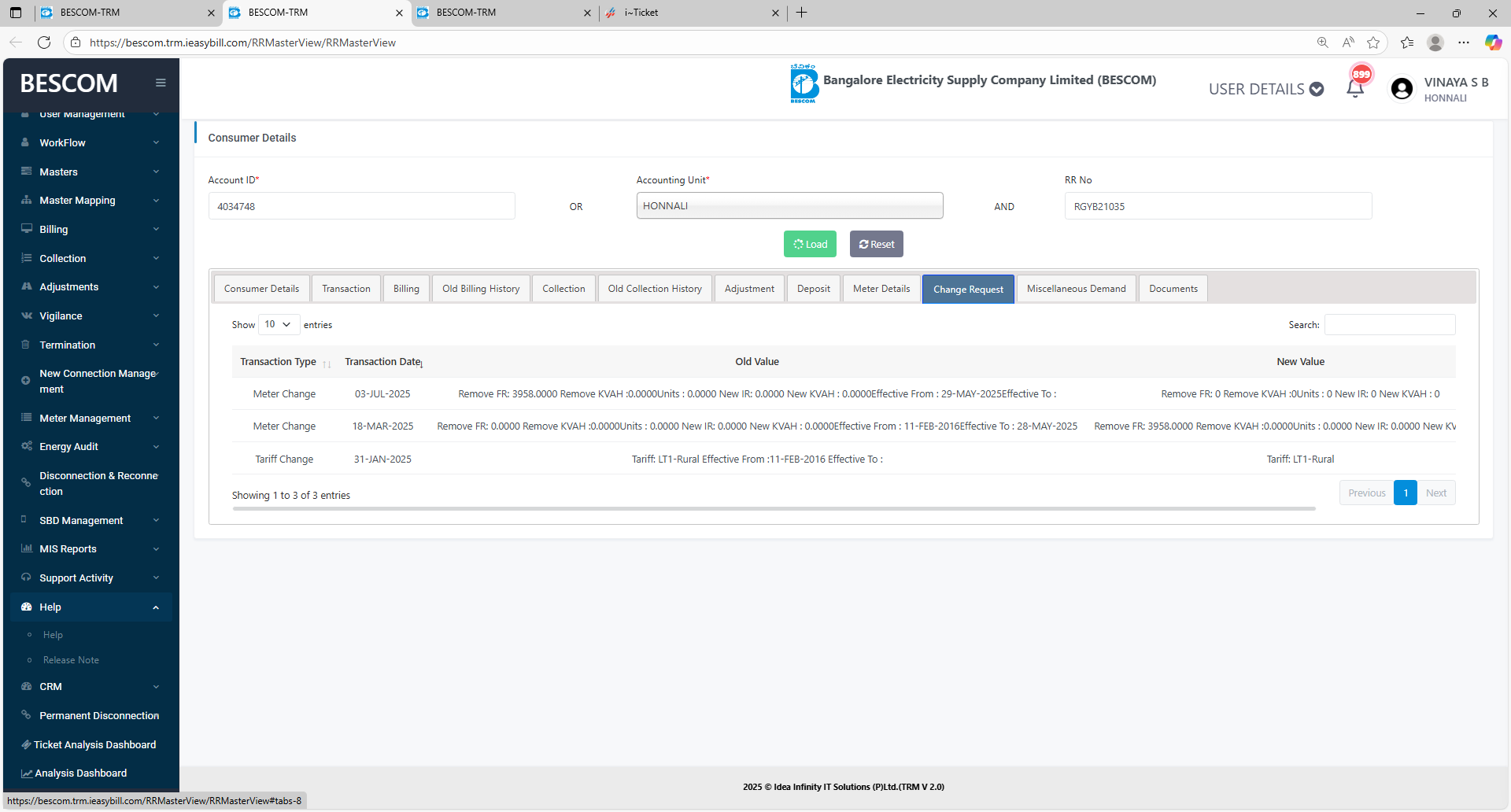Click the MIS Reports chart icon
The image size is (1511, 812).
pyautogui.click(x=26, y=548)
